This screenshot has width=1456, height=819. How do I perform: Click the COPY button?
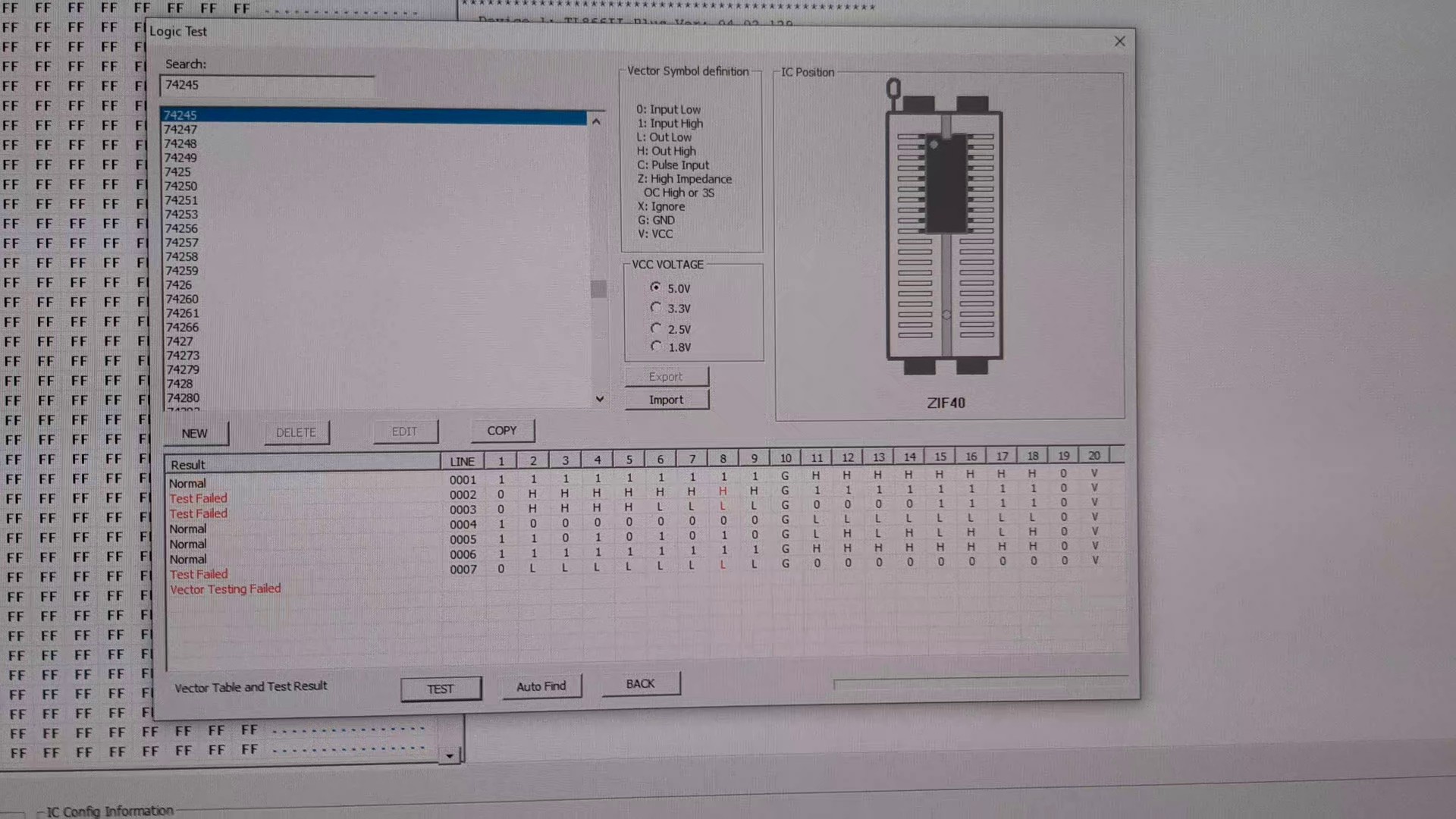(502, 431)
